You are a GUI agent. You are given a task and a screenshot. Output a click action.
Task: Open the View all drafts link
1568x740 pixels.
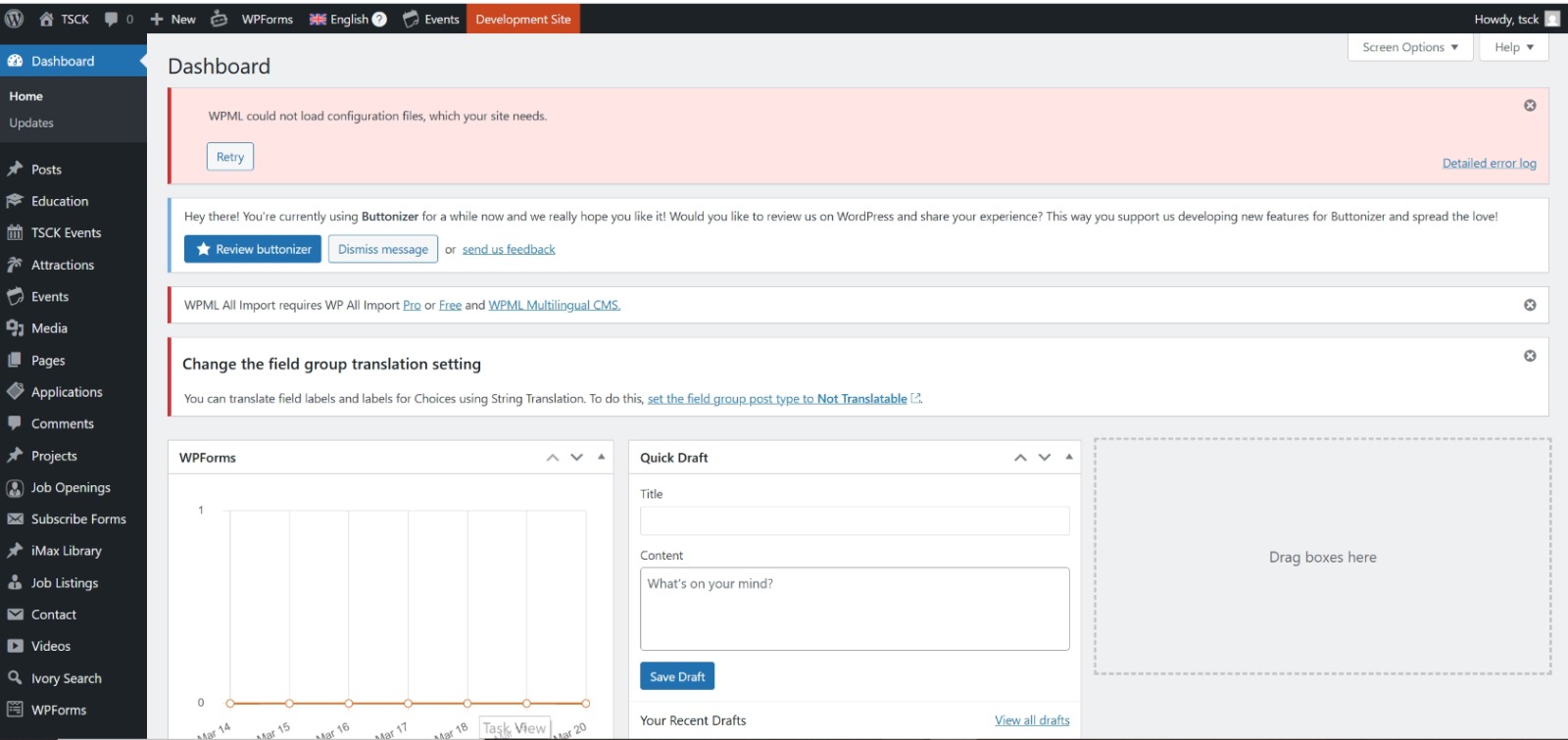click(1032, 720)
